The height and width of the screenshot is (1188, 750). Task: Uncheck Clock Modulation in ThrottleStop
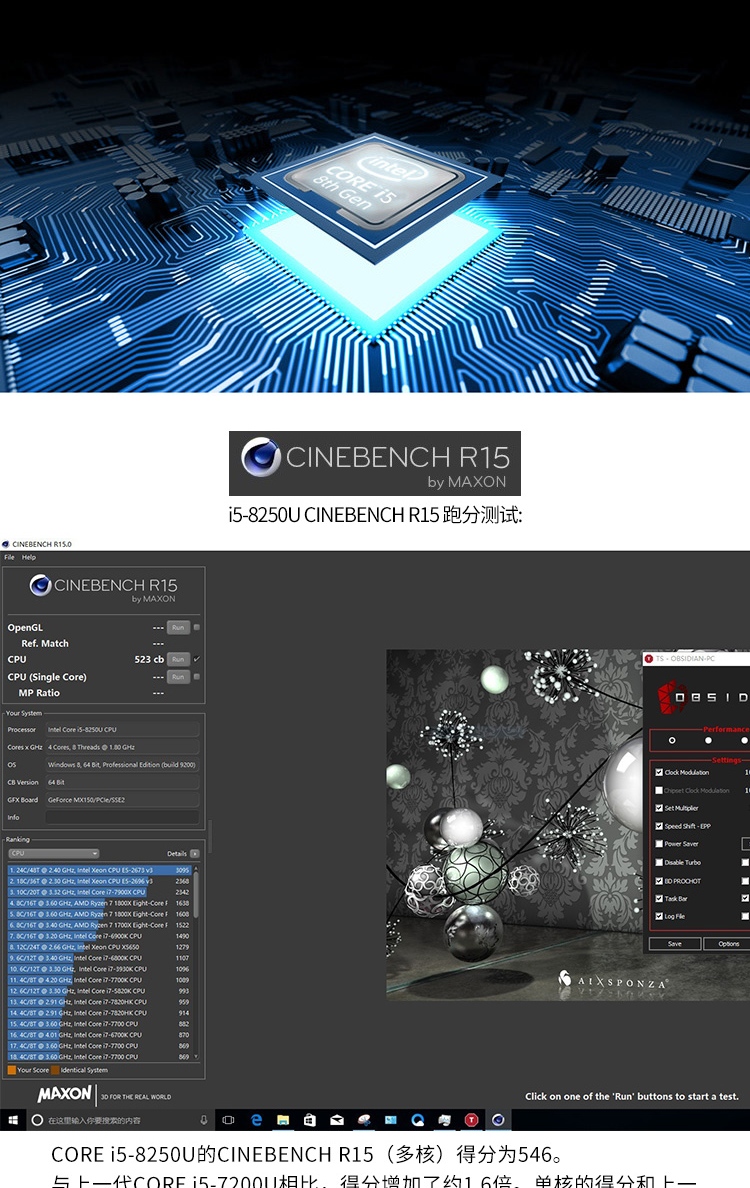tap(659, 772)
